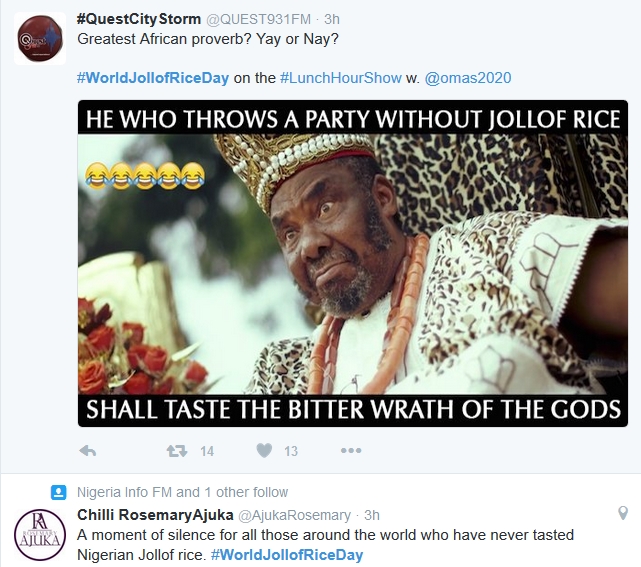This screenshot has width=641, height=567.
Task: Open the second tweet's 3h timestamp
Action: click(371, 515)
